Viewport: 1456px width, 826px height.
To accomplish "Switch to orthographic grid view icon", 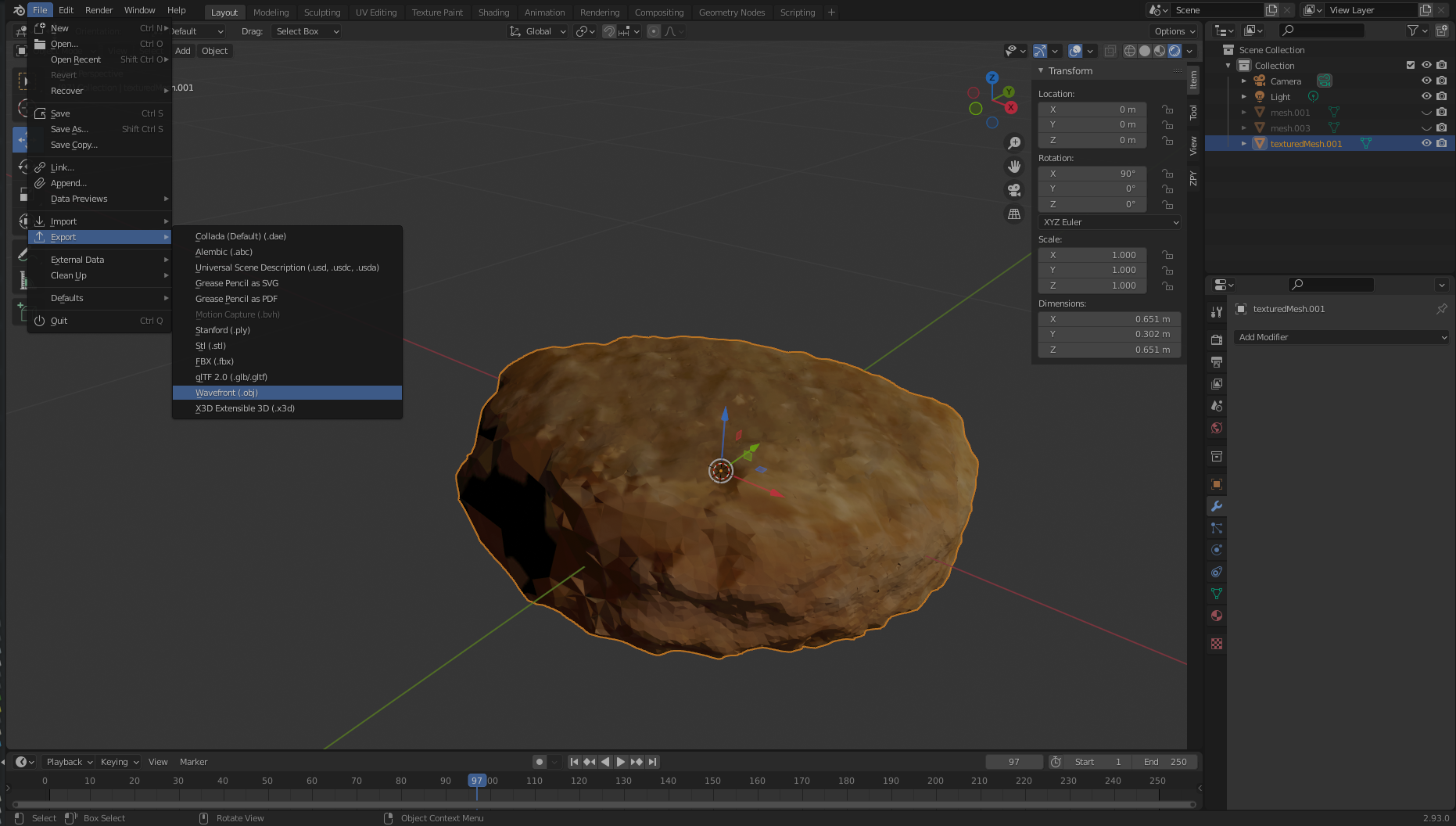I will click(x=1014, y=214).
